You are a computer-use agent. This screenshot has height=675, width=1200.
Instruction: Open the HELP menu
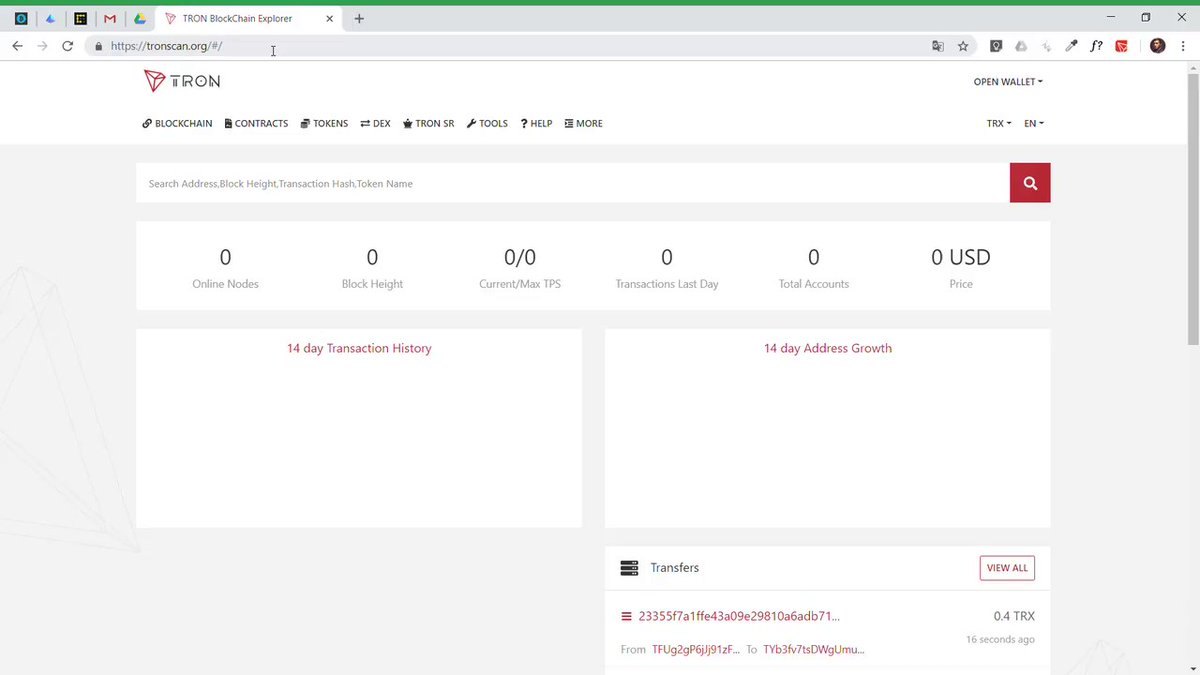(x=536, y=124)
